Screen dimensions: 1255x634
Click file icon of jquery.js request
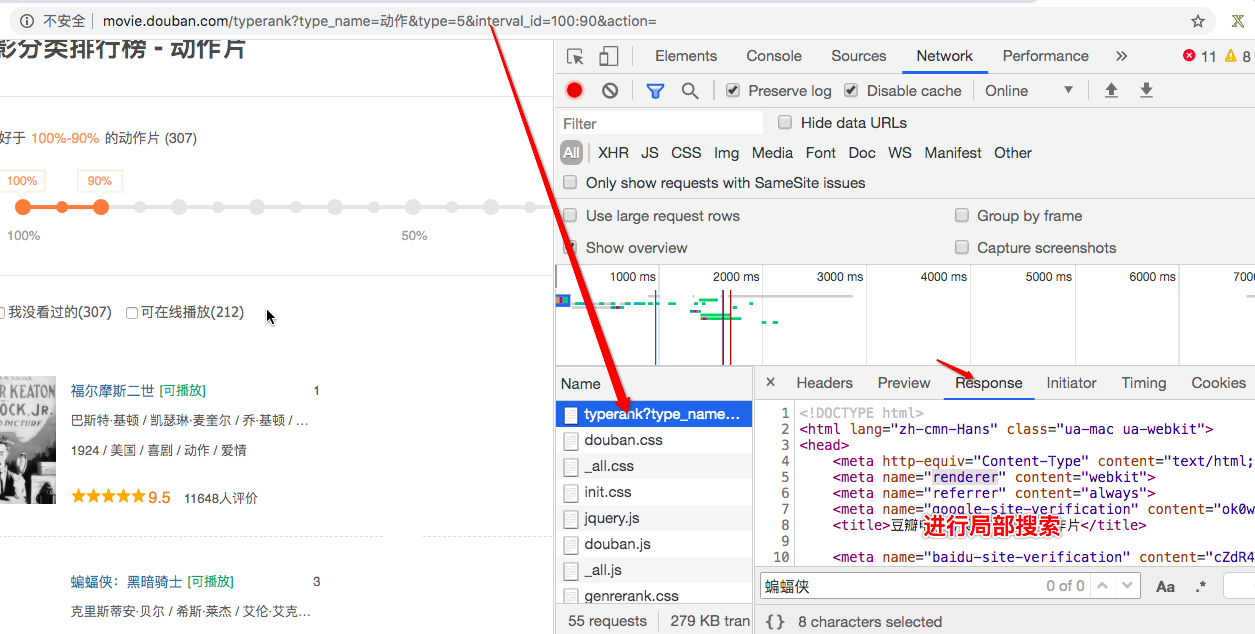tap(570, 518)
